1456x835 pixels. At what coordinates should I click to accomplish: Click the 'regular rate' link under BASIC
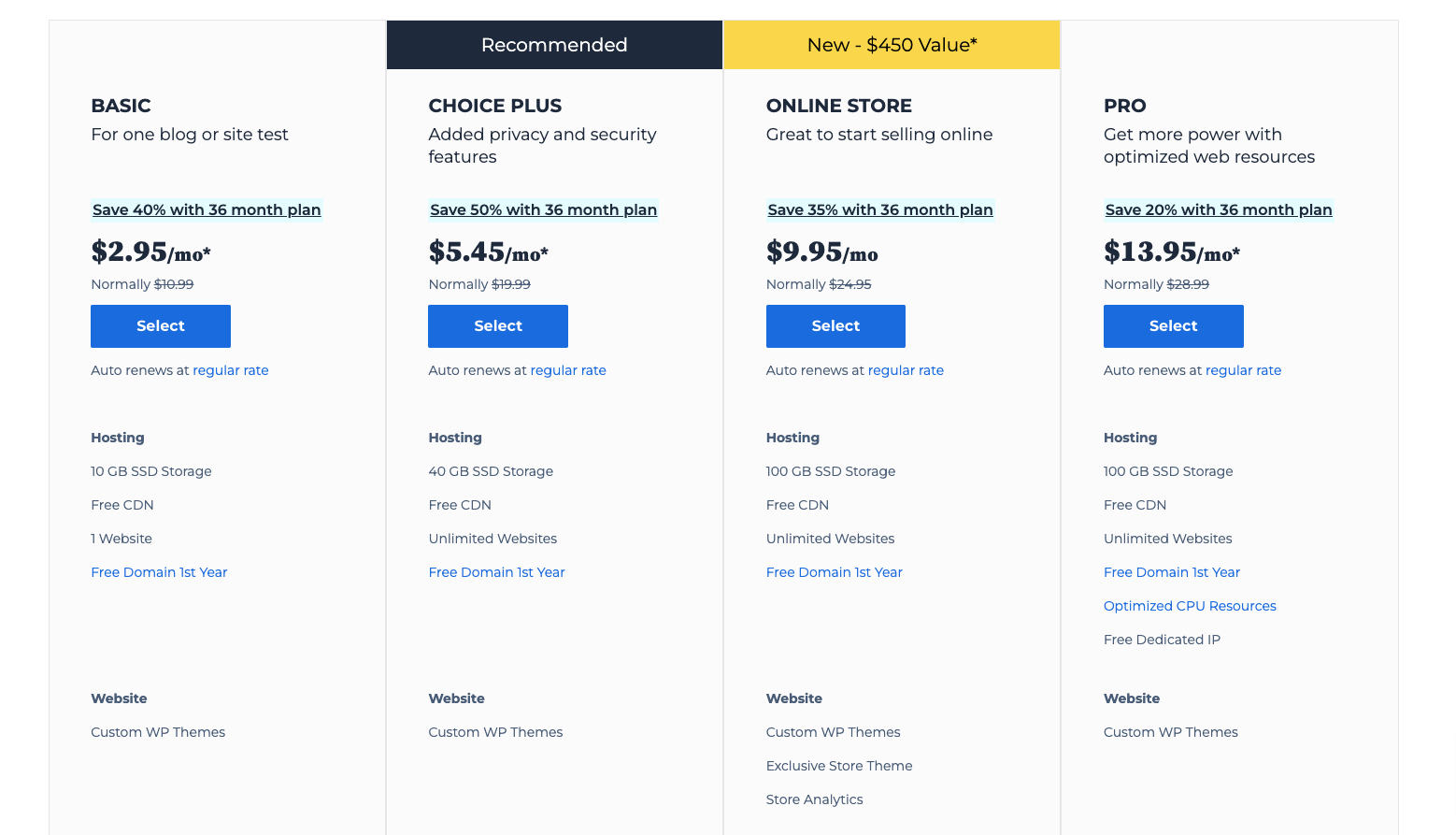click(230, 369)
